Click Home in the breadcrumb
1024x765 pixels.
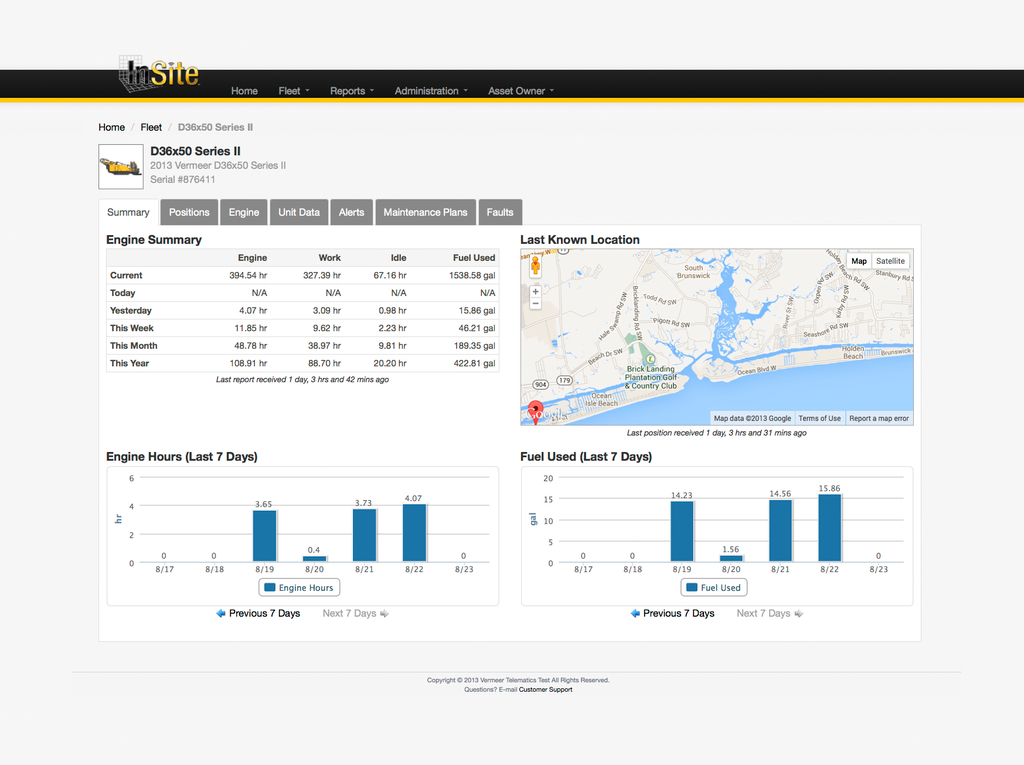pyautogui.click(x=112, y=127)
